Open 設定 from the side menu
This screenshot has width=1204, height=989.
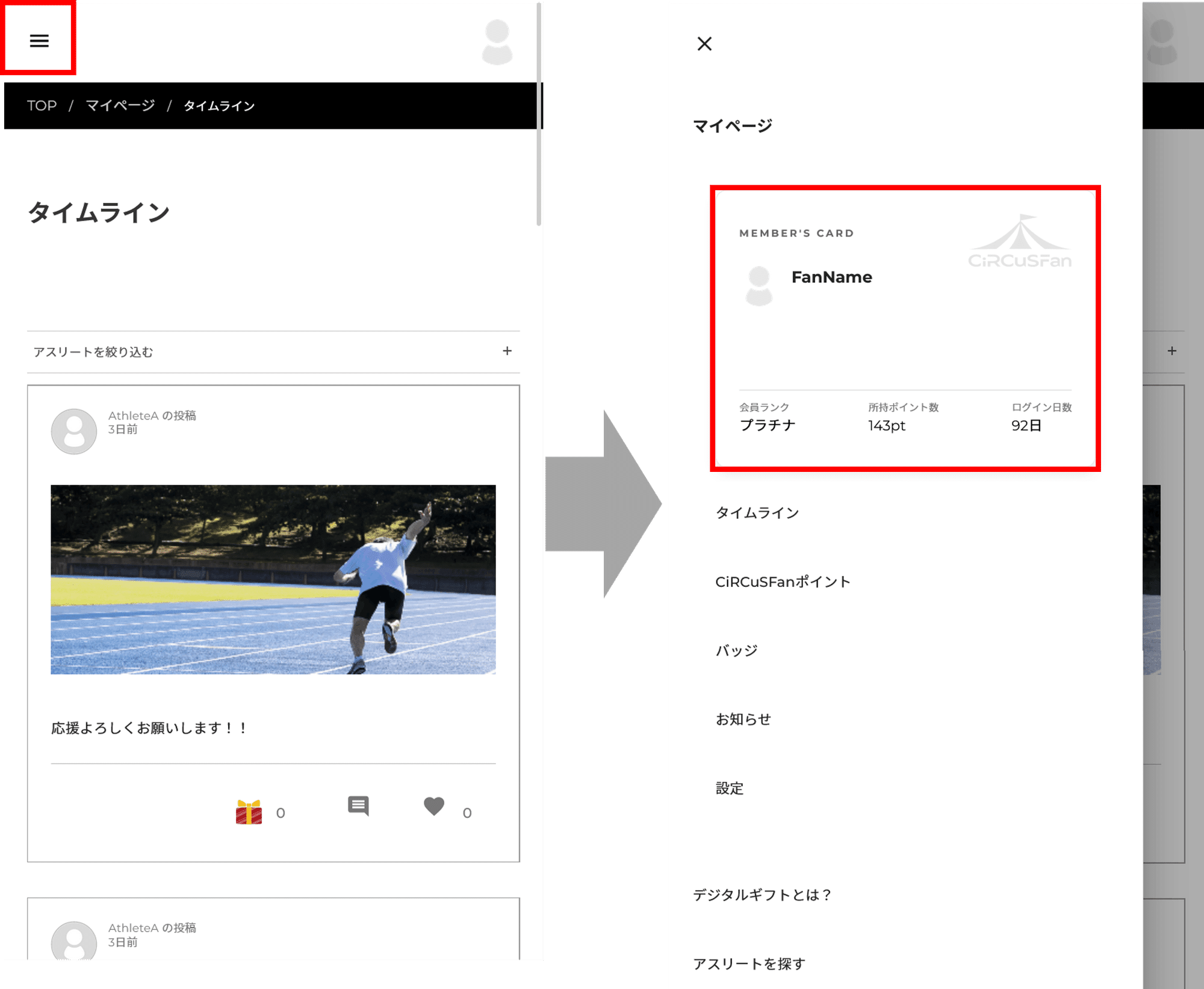point(730,787)
